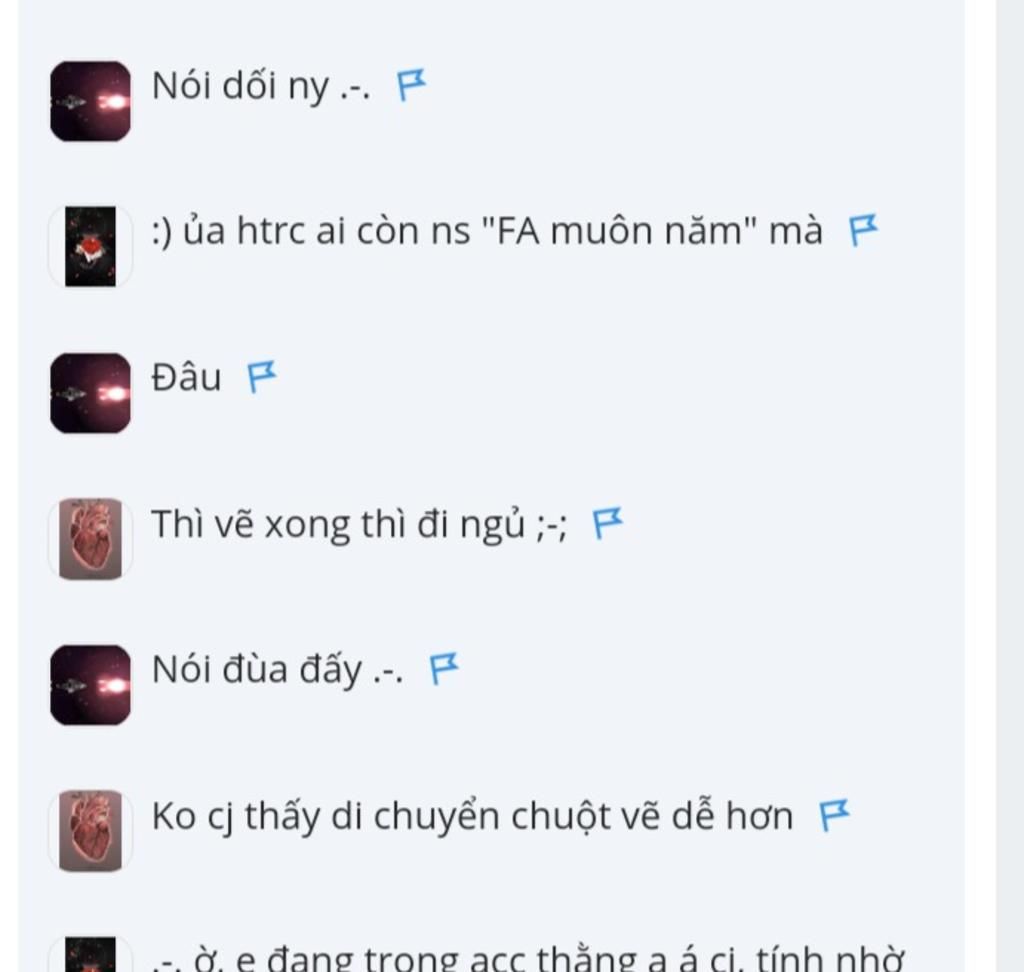Click the flag beside "Nói đùa đấy .-."
Screen dimensions: 1024x972
[444, 669]
